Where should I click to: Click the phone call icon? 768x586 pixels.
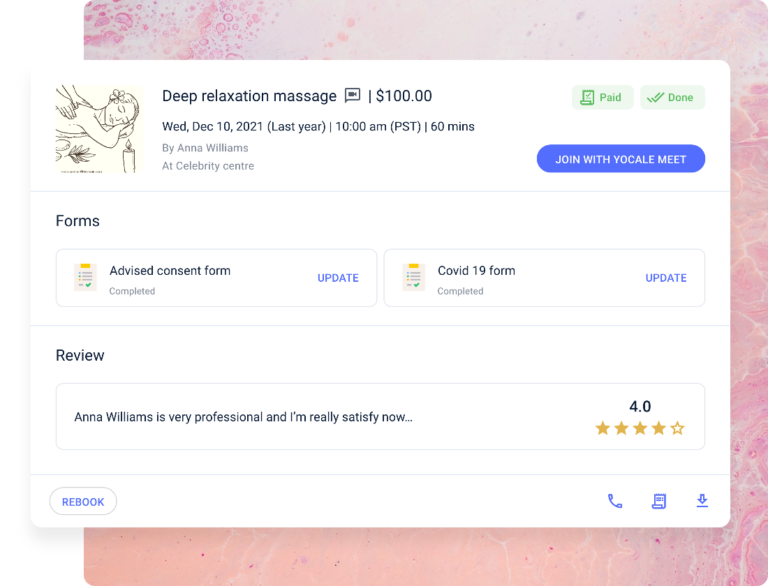[x=615, y=501]
